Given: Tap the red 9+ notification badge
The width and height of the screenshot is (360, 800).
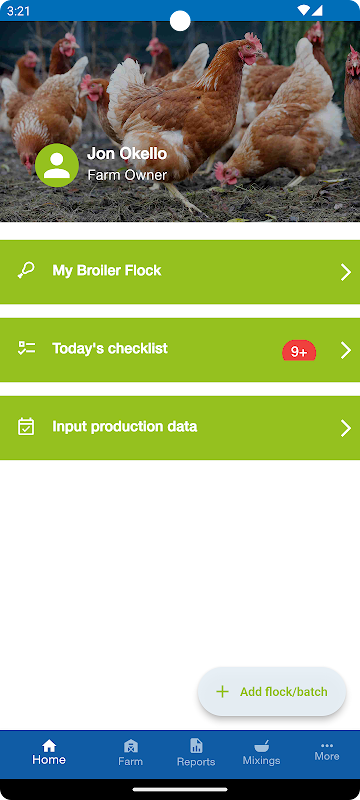Looking at the screenshot, I should click(299, 351).
